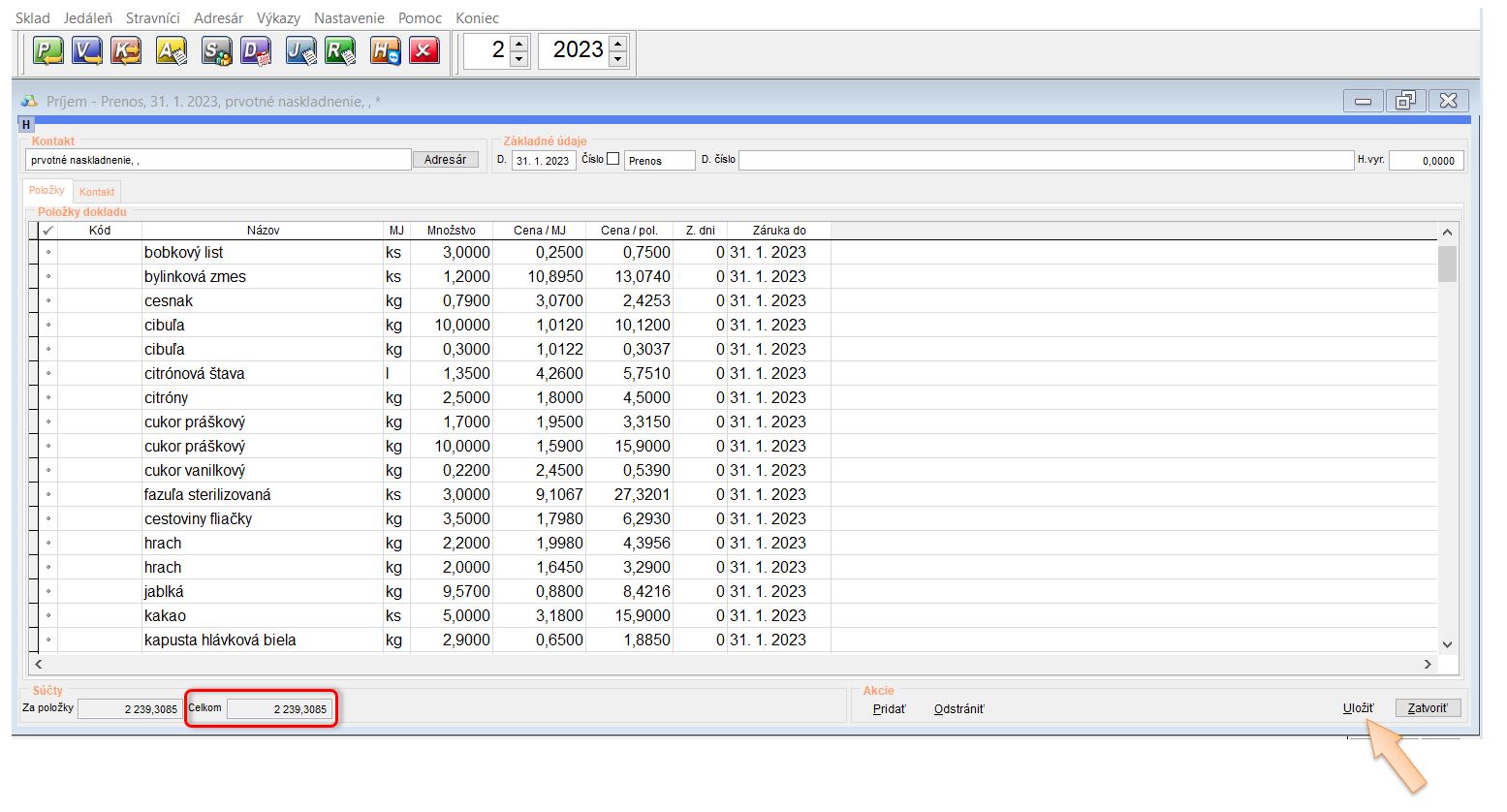The image size is (1507, 812).
Task: Click the blue V toolbar icon
Action: [x=87, y=50]
